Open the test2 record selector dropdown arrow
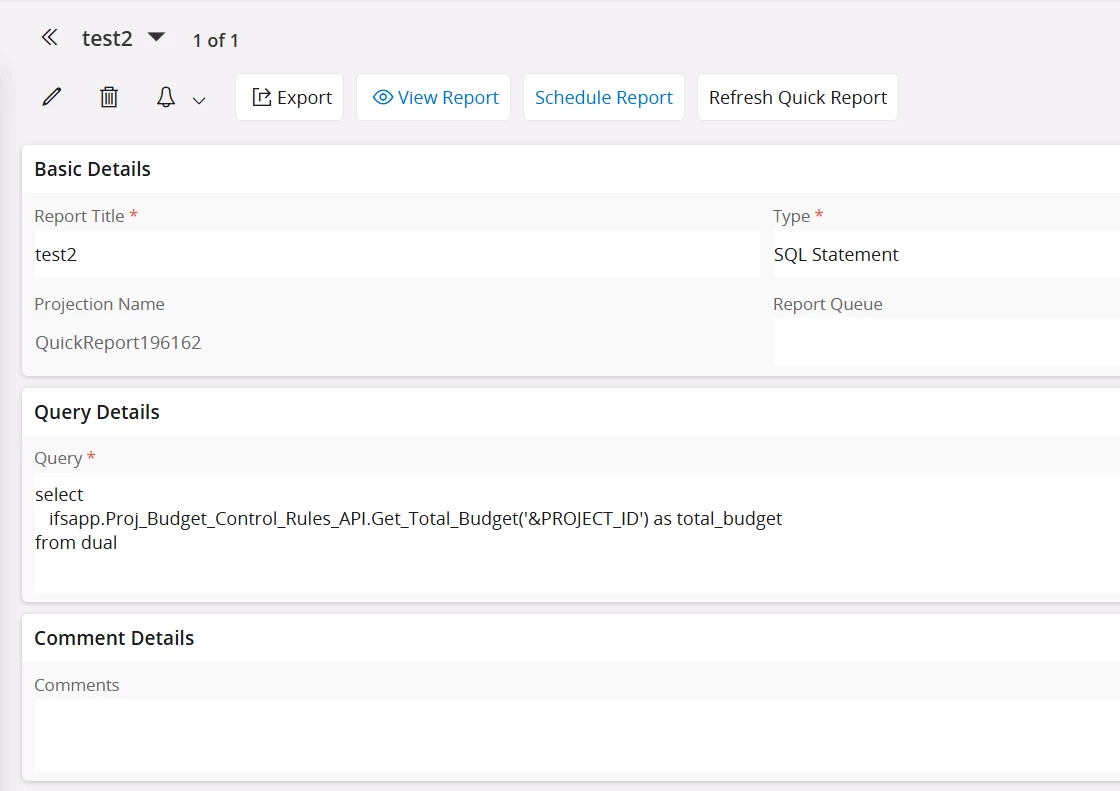The image size is (1120, 791). pos(156,37)
